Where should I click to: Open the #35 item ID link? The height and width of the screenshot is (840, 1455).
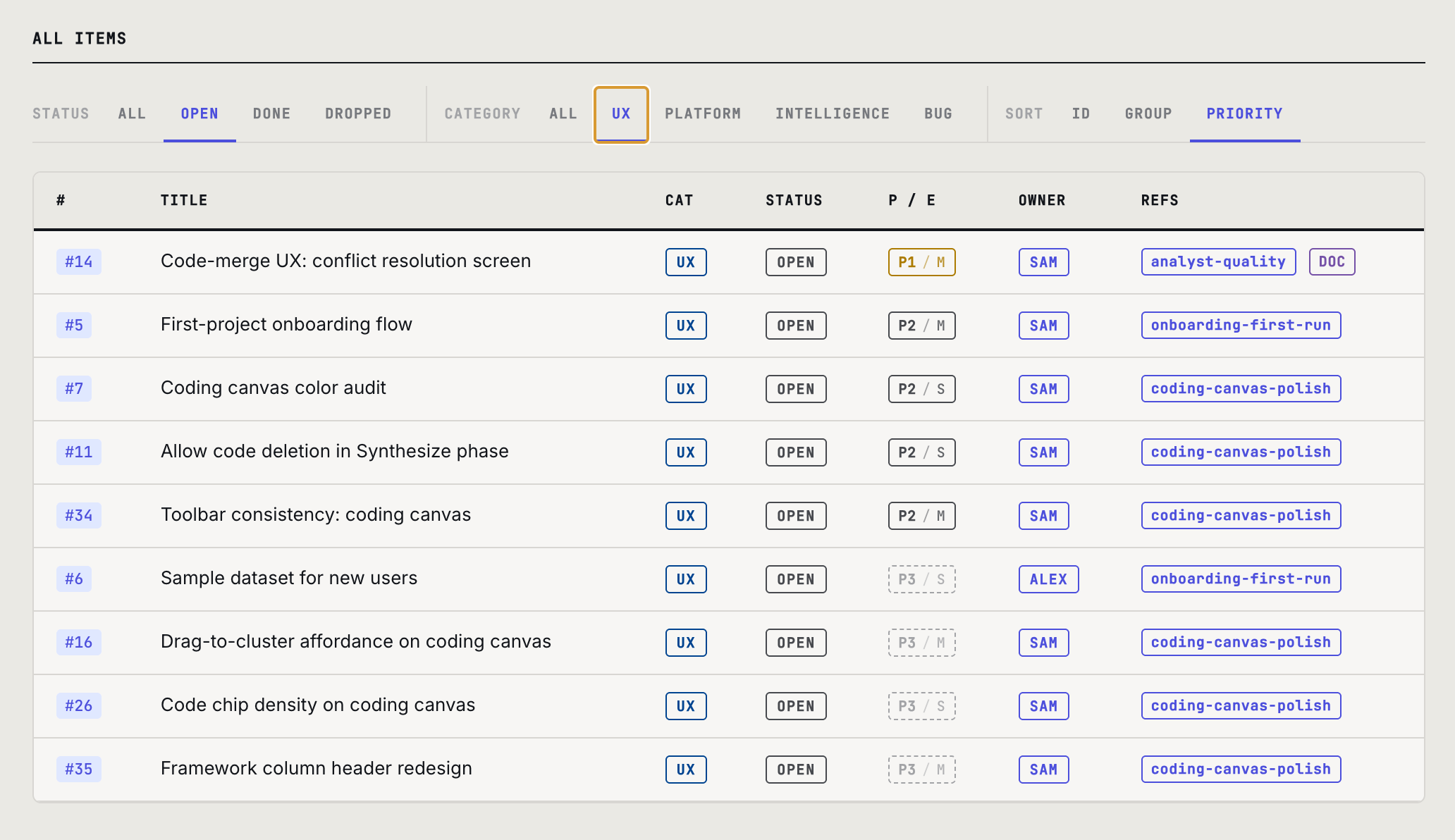(78, 770)
